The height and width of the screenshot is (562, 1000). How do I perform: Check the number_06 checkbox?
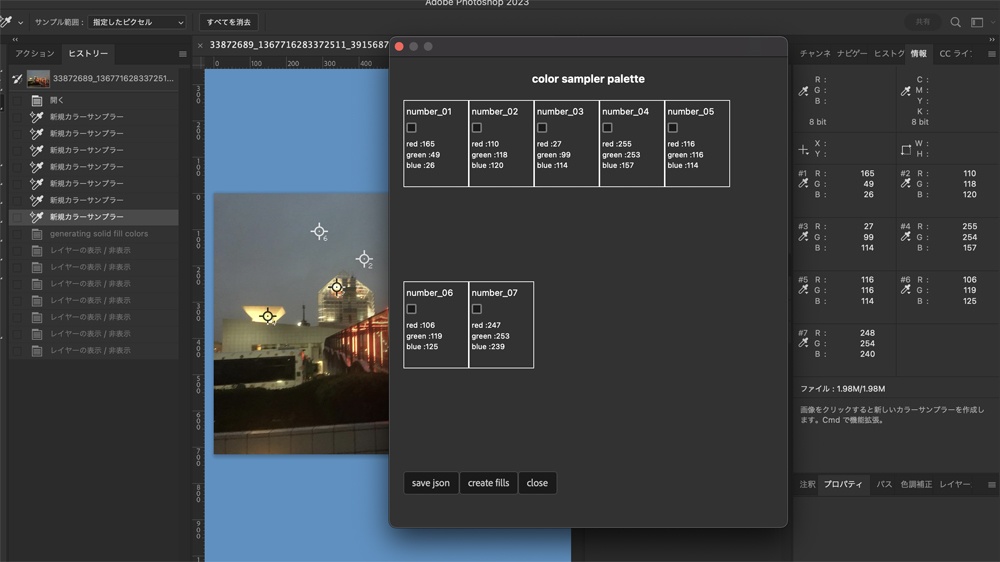tap(411, 309)
